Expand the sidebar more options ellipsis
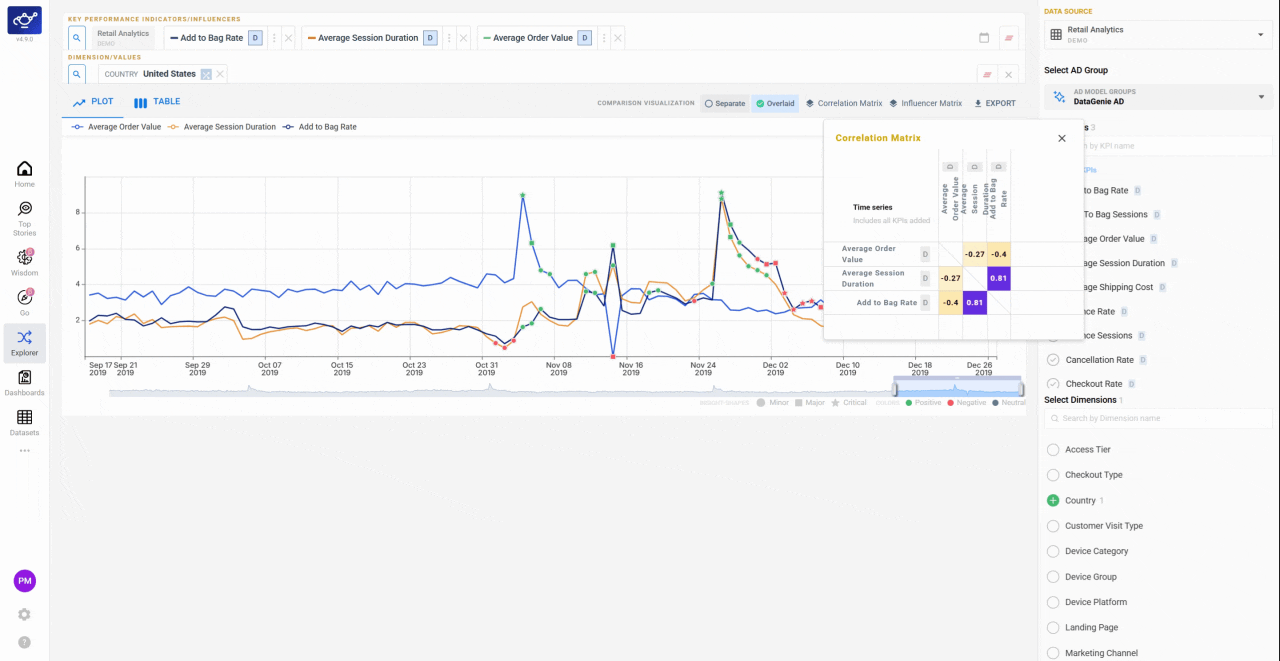 (24, 451)
